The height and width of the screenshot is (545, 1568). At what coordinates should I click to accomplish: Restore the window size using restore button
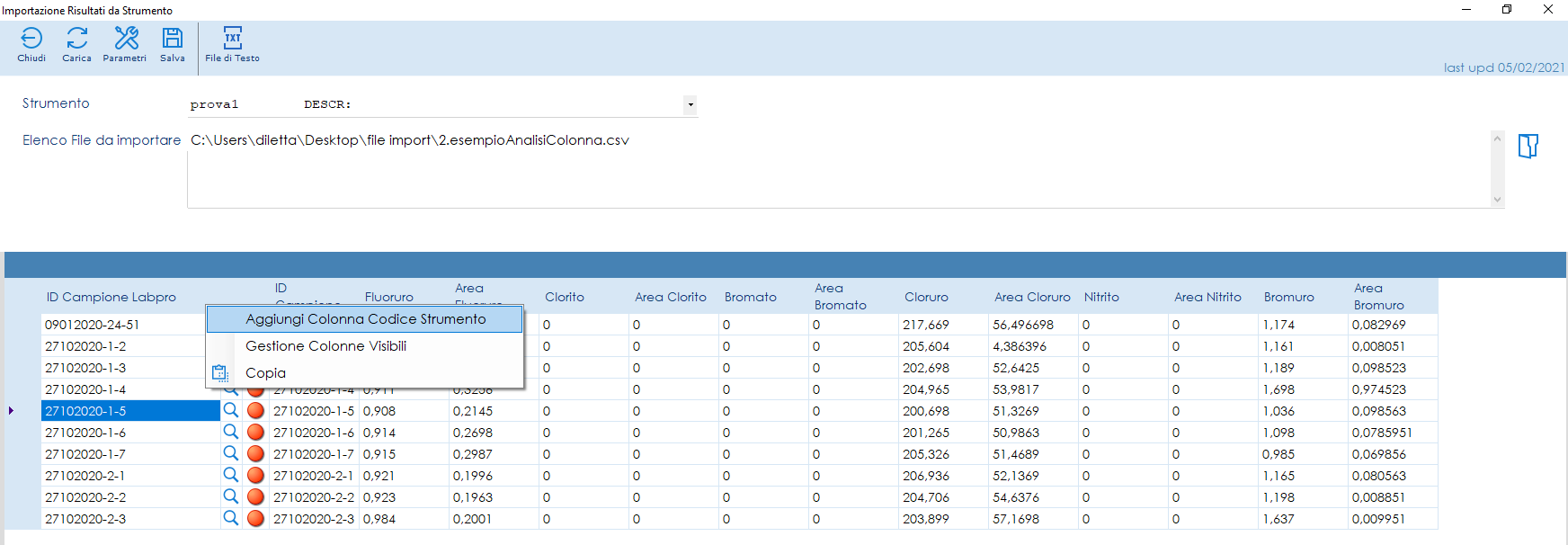pos(1507,9)
